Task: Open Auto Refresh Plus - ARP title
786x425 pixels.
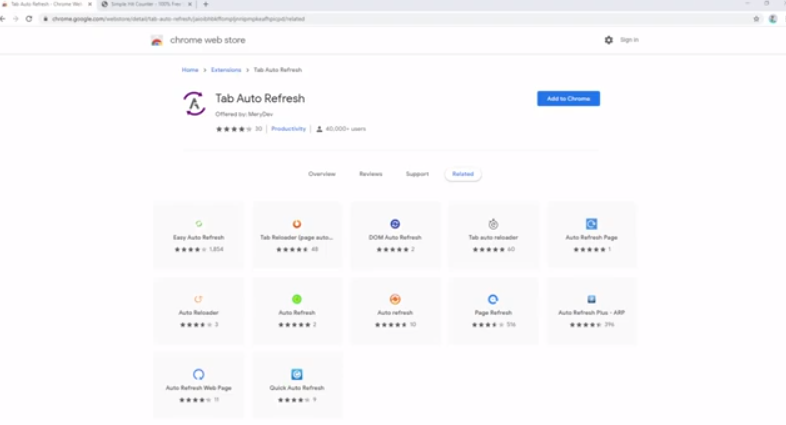Action: pos(592,313)
